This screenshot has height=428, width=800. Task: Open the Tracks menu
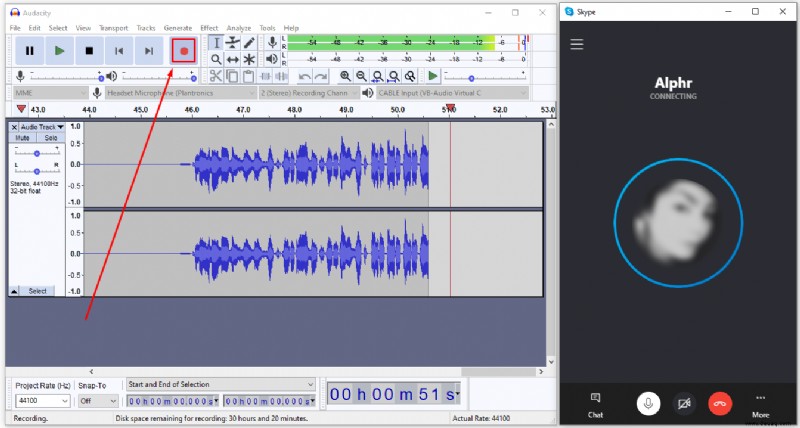146,28
